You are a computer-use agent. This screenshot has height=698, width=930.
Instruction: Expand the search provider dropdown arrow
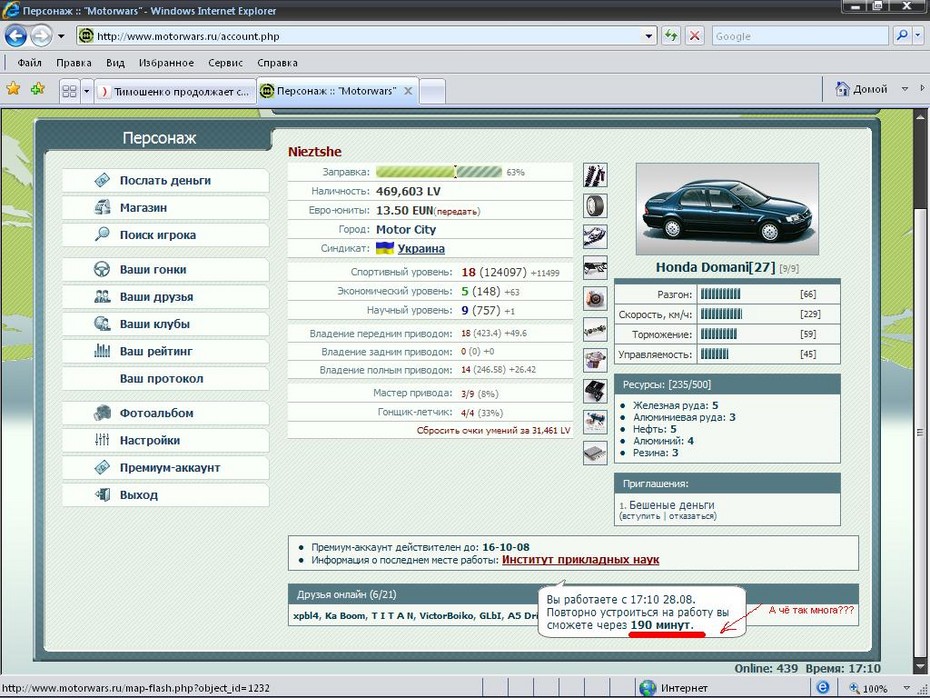[918, 36]
